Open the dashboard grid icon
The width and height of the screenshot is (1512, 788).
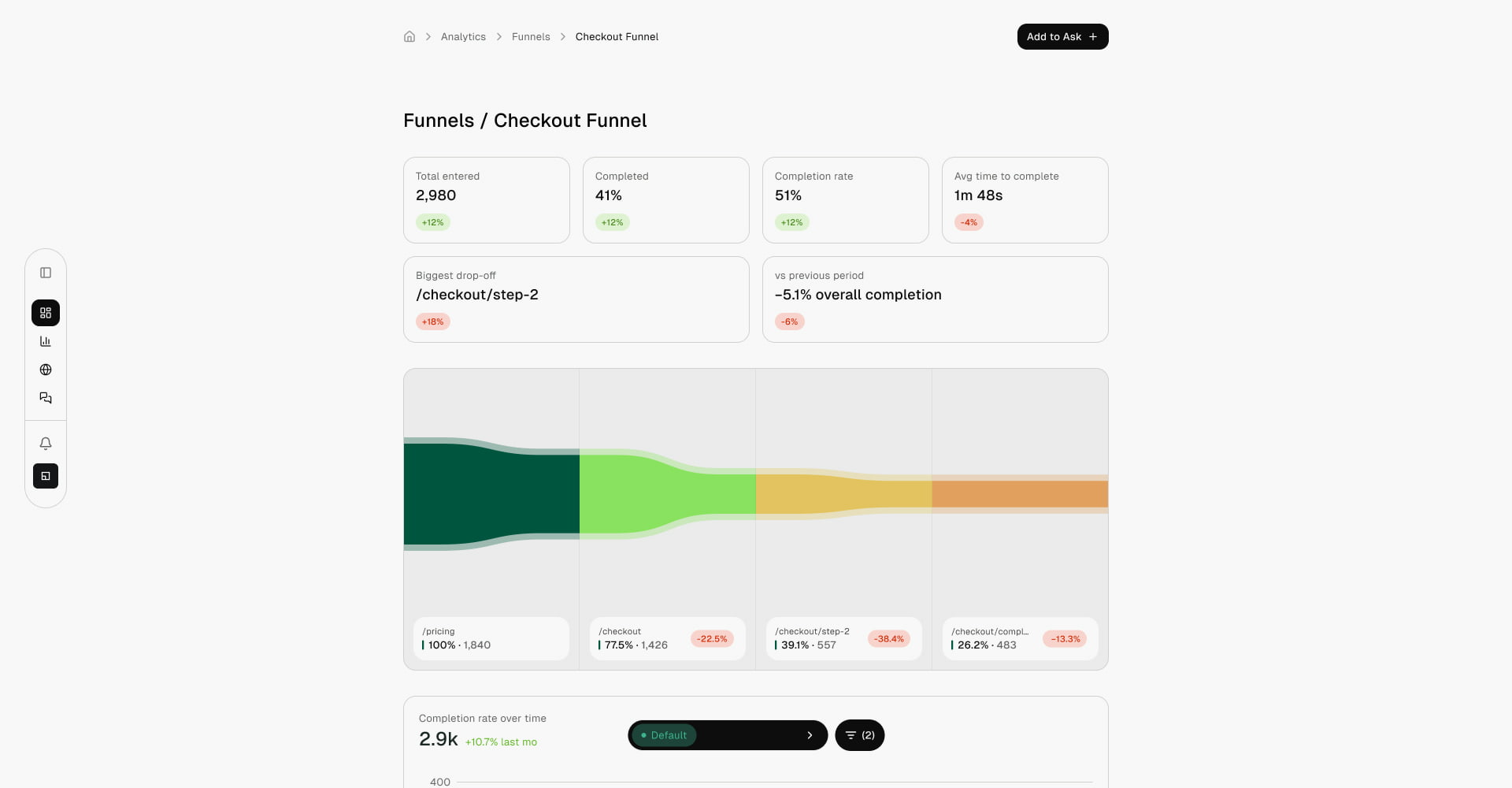coord(46,313)
